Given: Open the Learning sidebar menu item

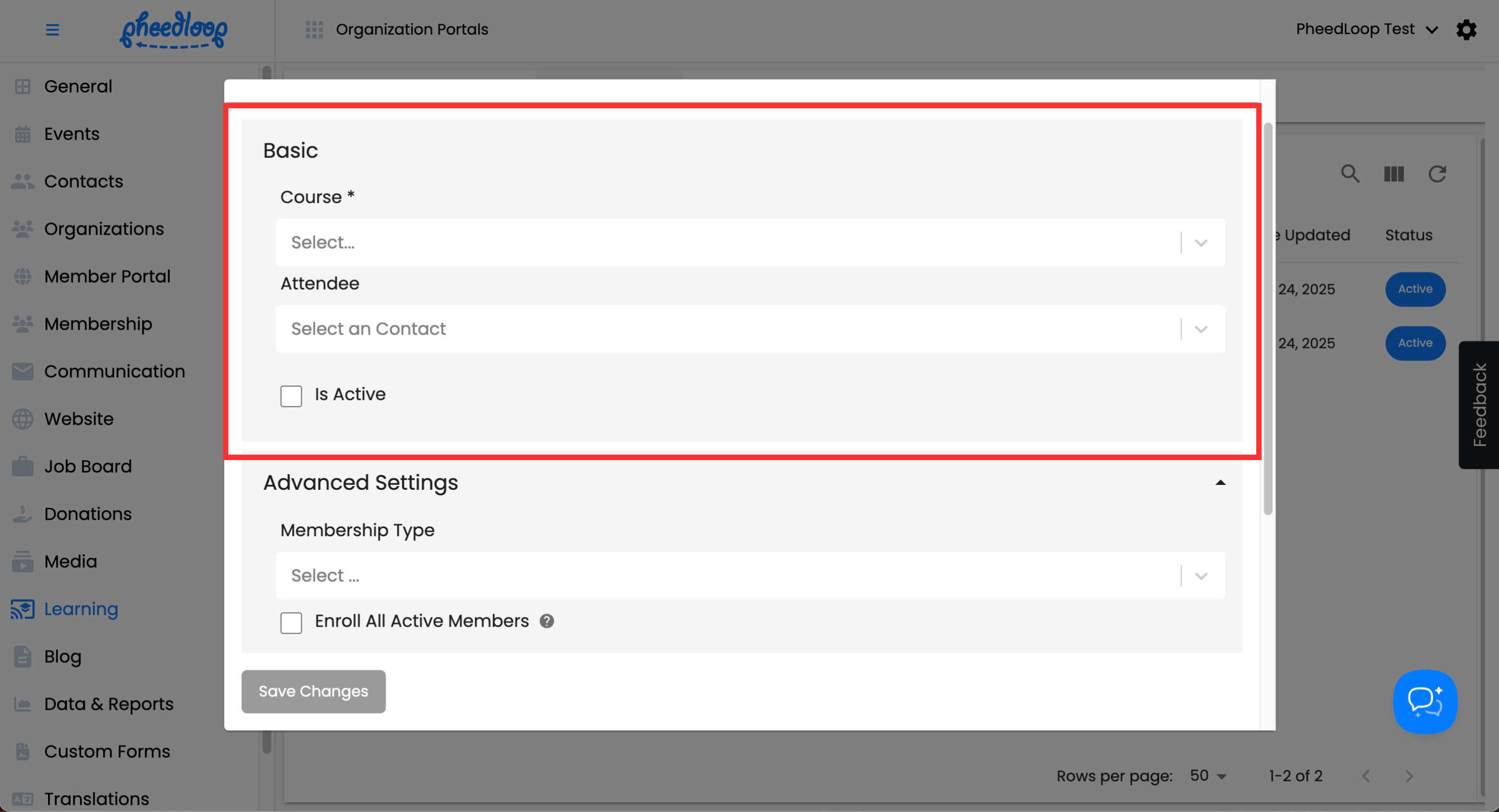Looking at the screenshot, I should point(81,609).
